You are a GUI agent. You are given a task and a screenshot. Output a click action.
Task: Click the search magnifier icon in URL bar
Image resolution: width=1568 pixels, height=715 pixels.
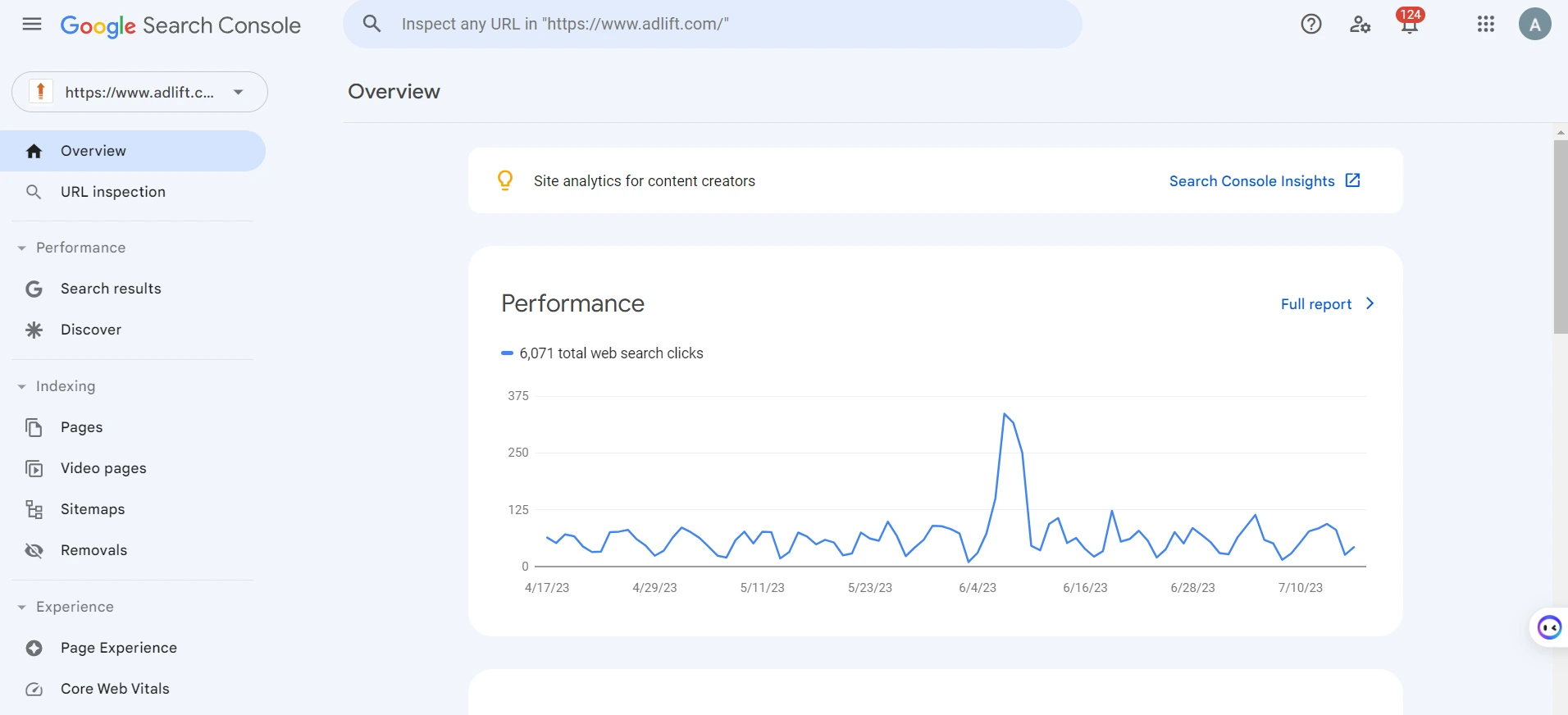click(371, 24)
